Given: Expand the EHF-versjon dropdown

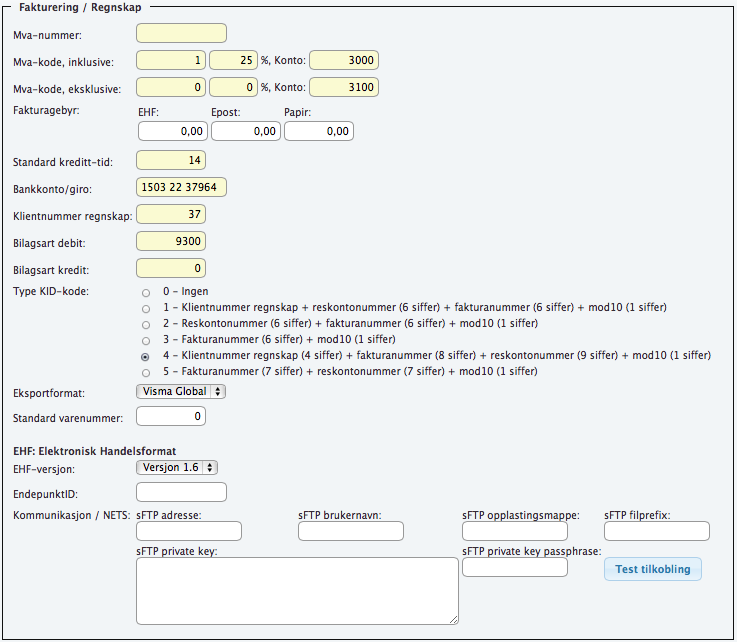Looking at the screenshot, I should point(177,467).
